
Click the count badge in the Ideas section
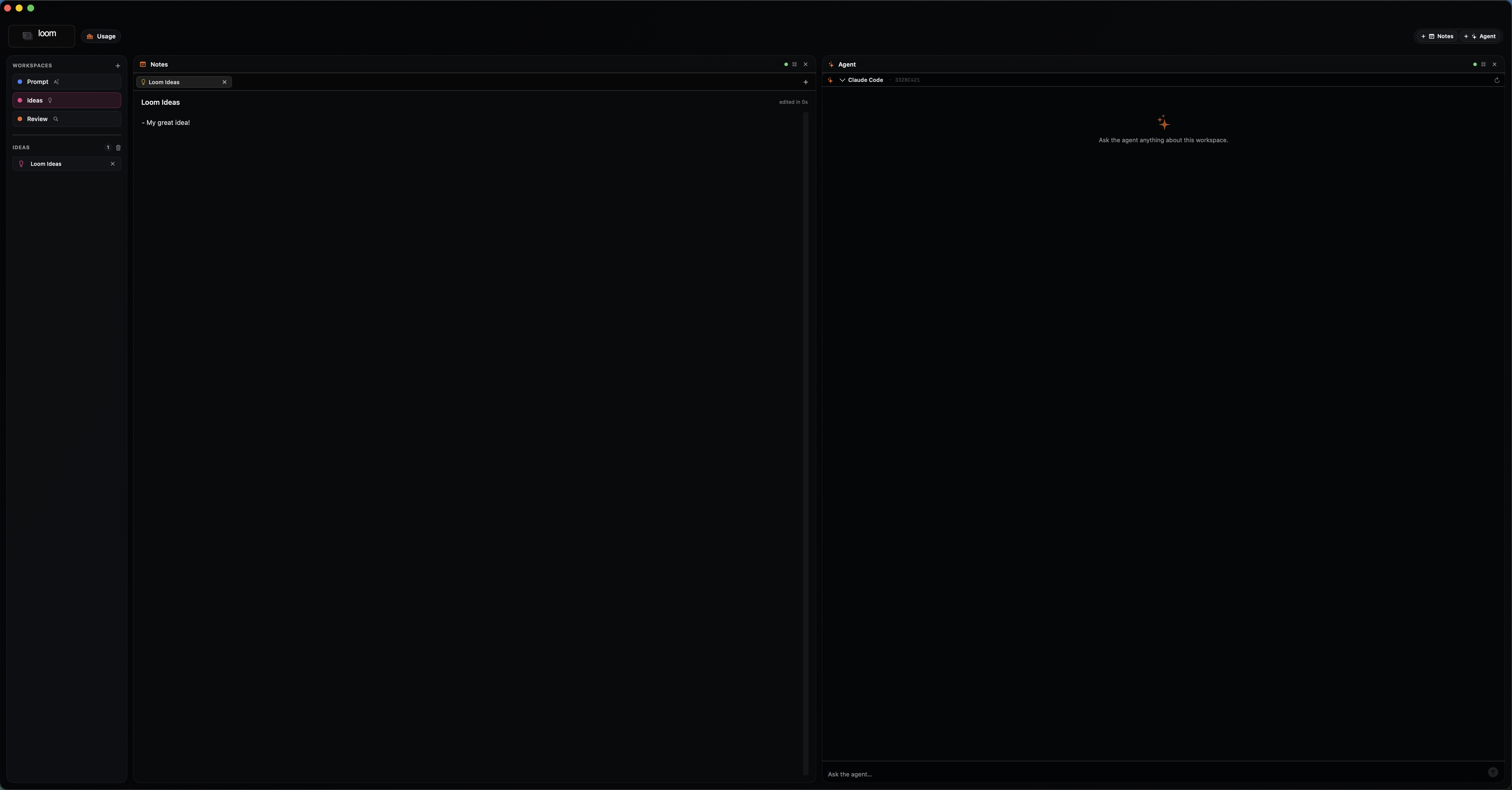tap(108, 148)
